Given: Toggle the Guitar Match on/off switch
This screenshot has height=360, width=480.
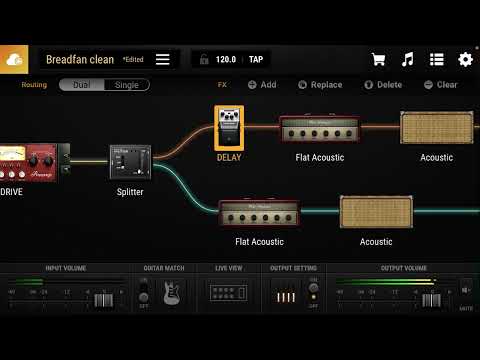Looking at the screenshot, I should pos(143,292).
